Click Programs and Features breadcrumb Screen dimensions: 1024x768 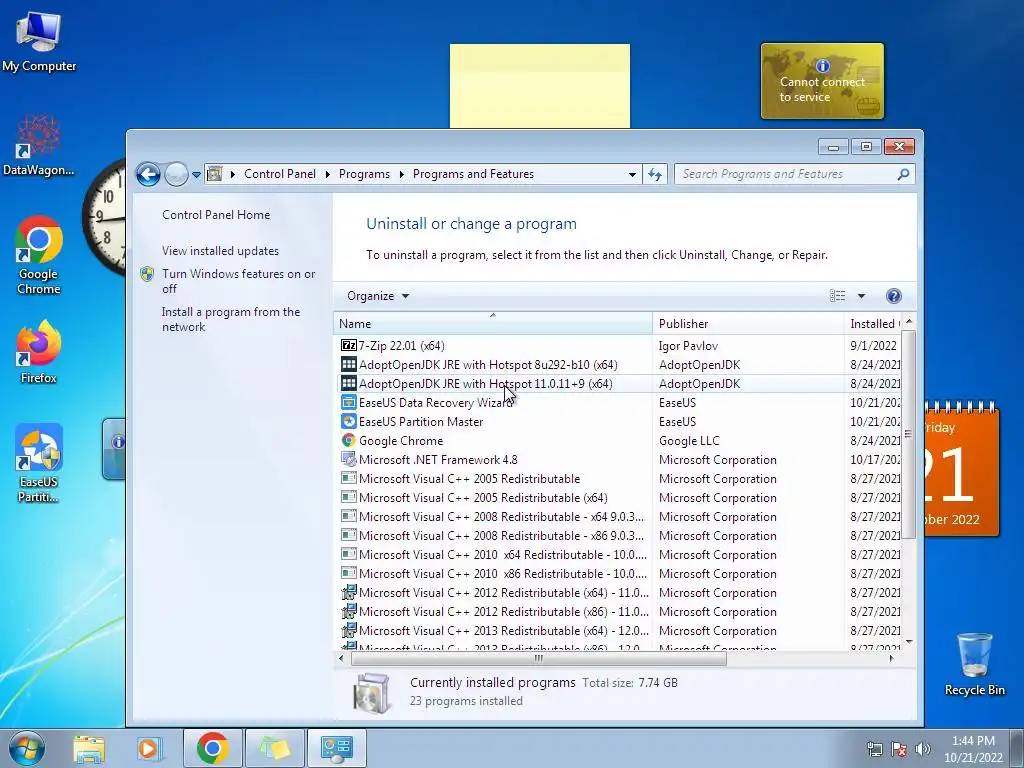(x=473, y=174)
